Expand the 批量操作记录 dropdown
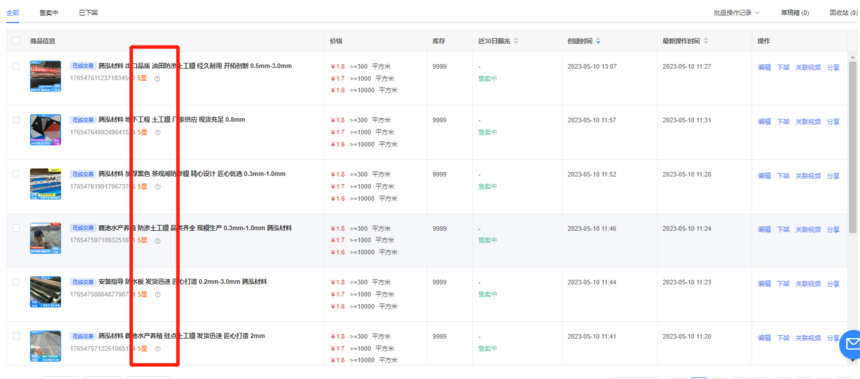The width and height of the screenshot is (860, 379). (x=736, y=13)
